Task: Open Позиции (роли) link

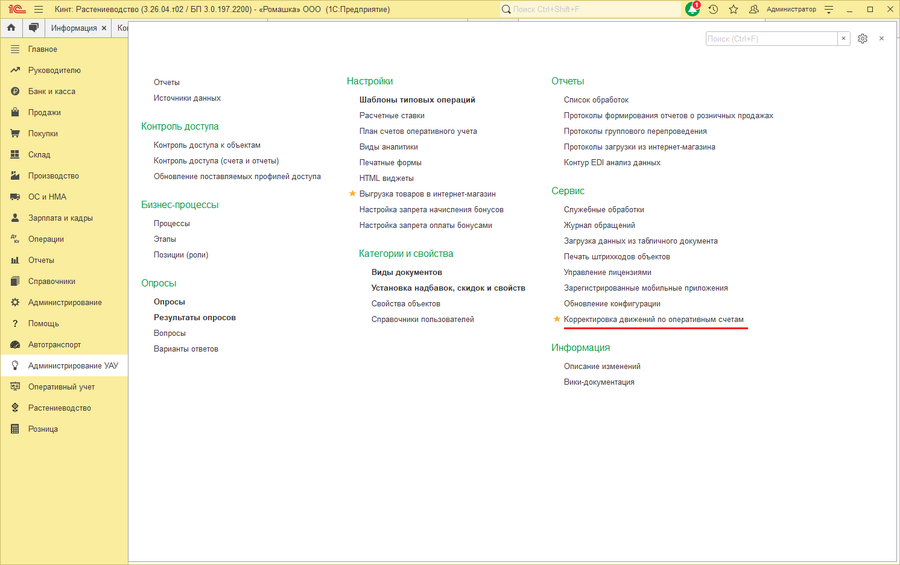Action: [181, 255]
